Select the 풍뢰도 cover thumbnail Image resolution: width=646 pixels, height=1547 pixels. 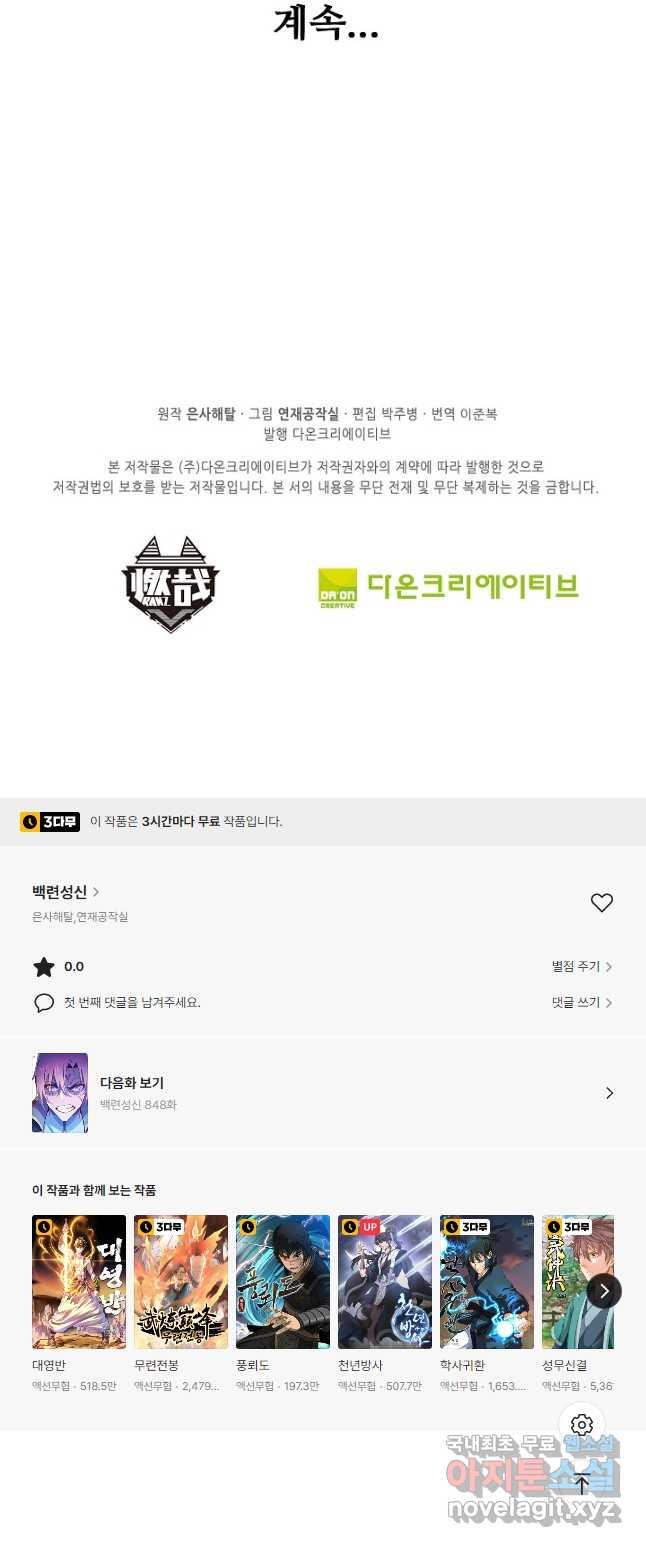[283, 1282]
